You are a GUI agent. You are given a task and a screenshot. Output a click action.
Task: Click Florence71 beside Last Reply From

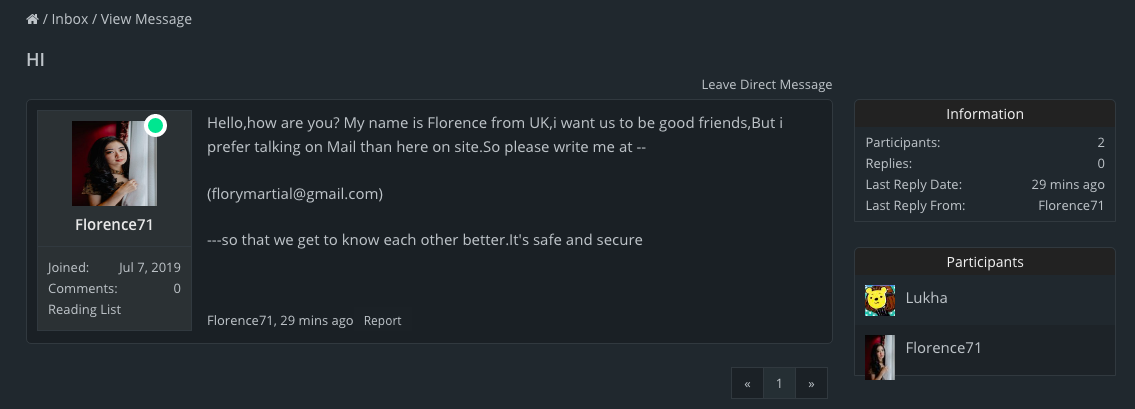point(1070,205)
